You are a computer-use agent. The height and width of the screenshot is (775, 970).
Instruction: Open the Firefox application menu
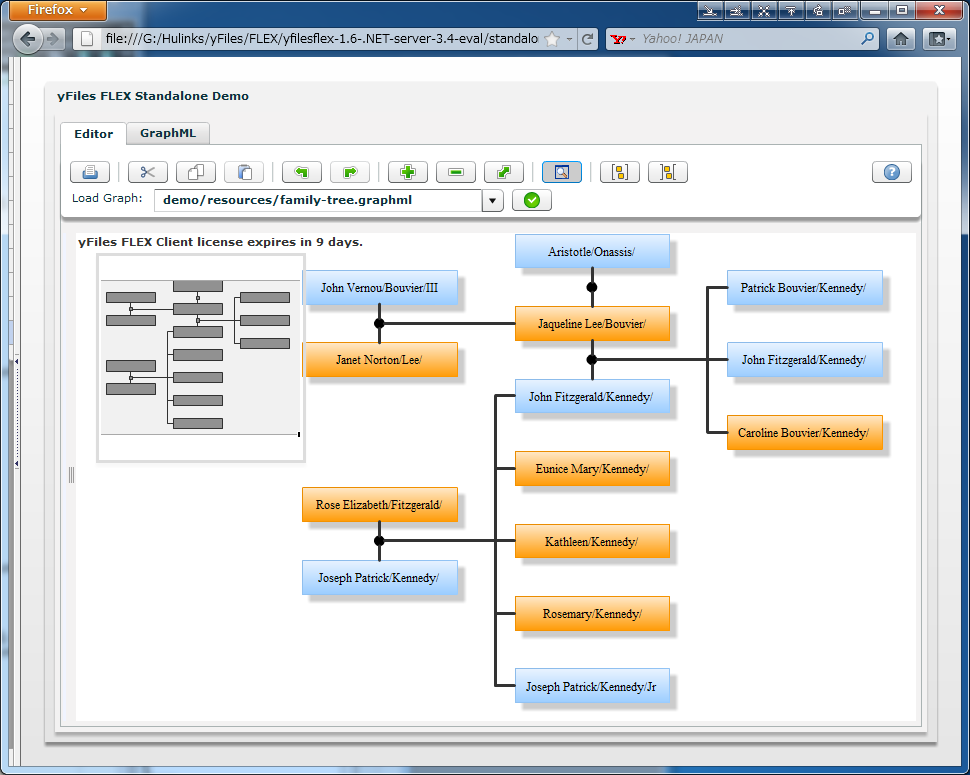(58, 10)
